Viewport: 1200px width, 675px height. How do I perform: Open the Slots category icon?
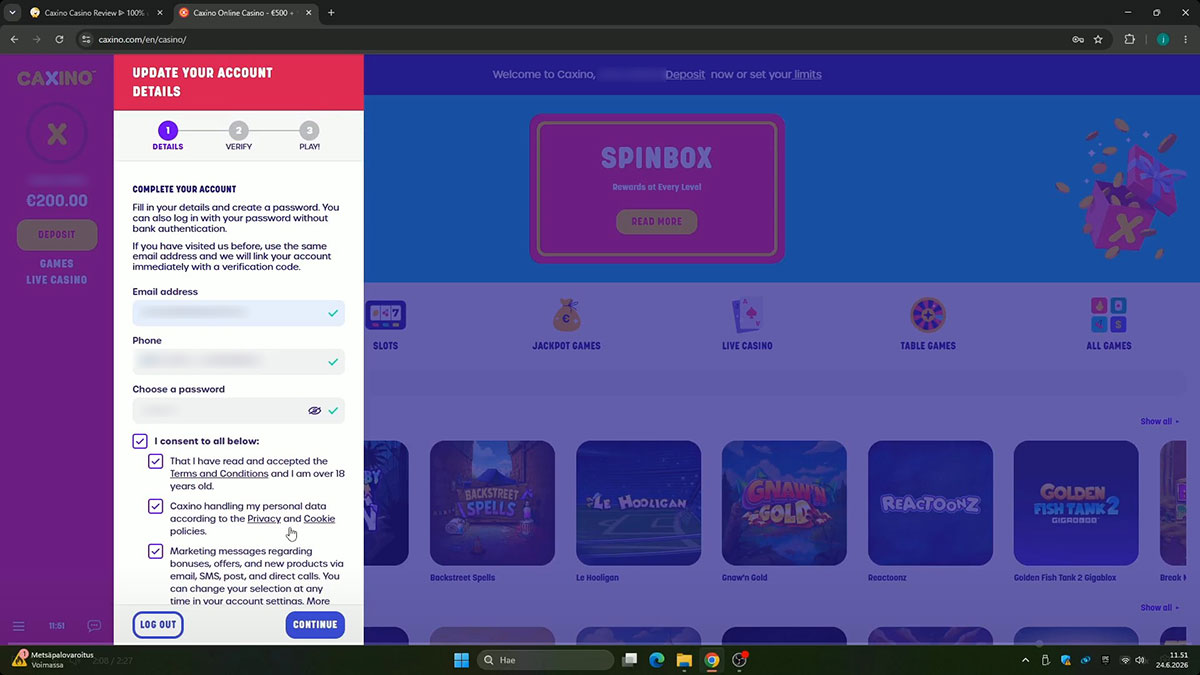(385, 316)
